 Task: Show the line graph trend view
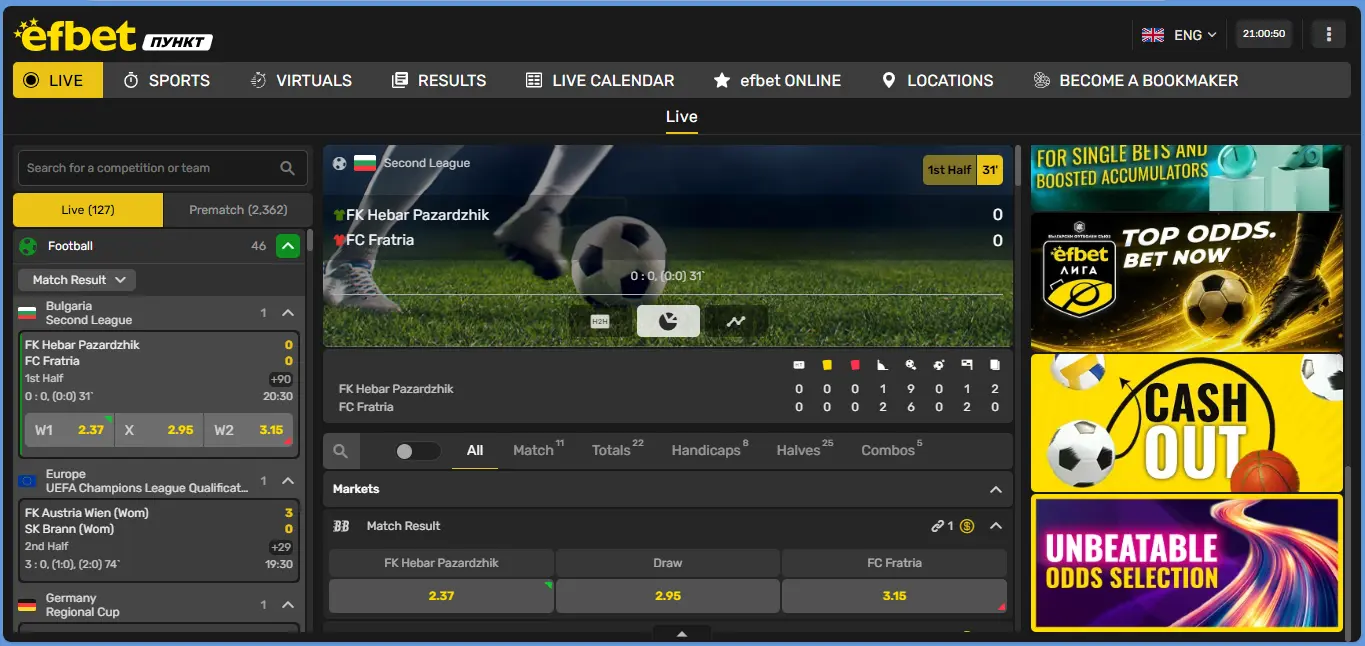(x=736, y=321)
